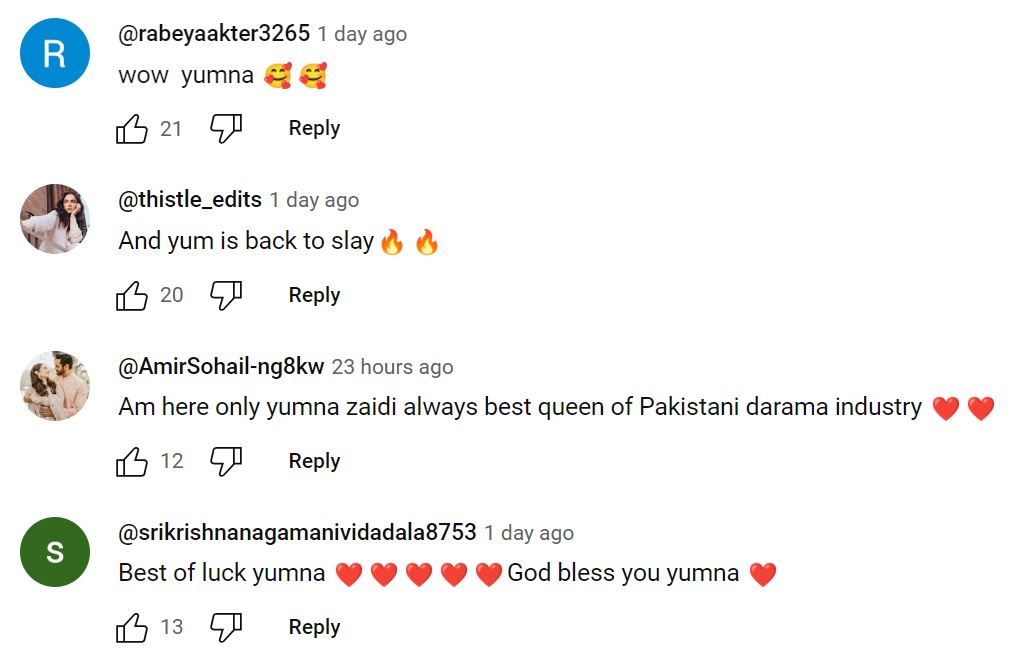Dislike the "wow yumna" comment

tap(226, 129)
